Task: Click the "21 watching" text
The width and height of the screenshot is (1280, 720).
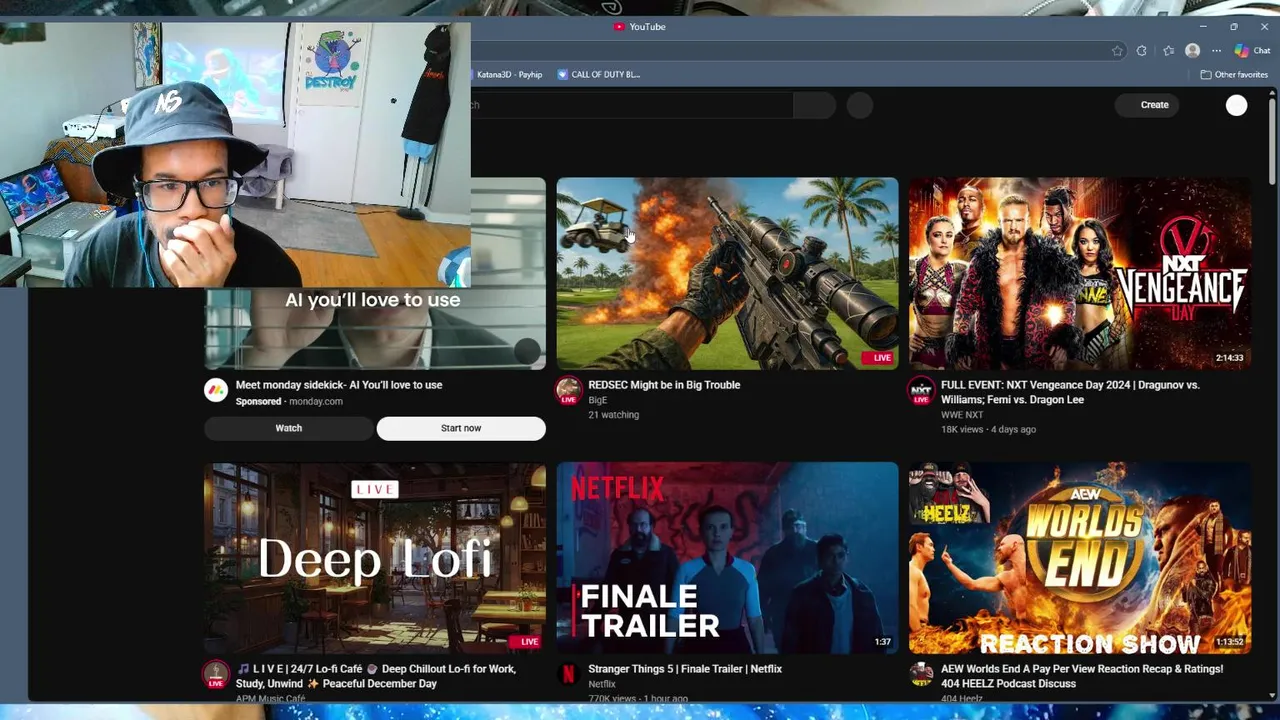Action: pyautogui.click(x=613, y=415)
